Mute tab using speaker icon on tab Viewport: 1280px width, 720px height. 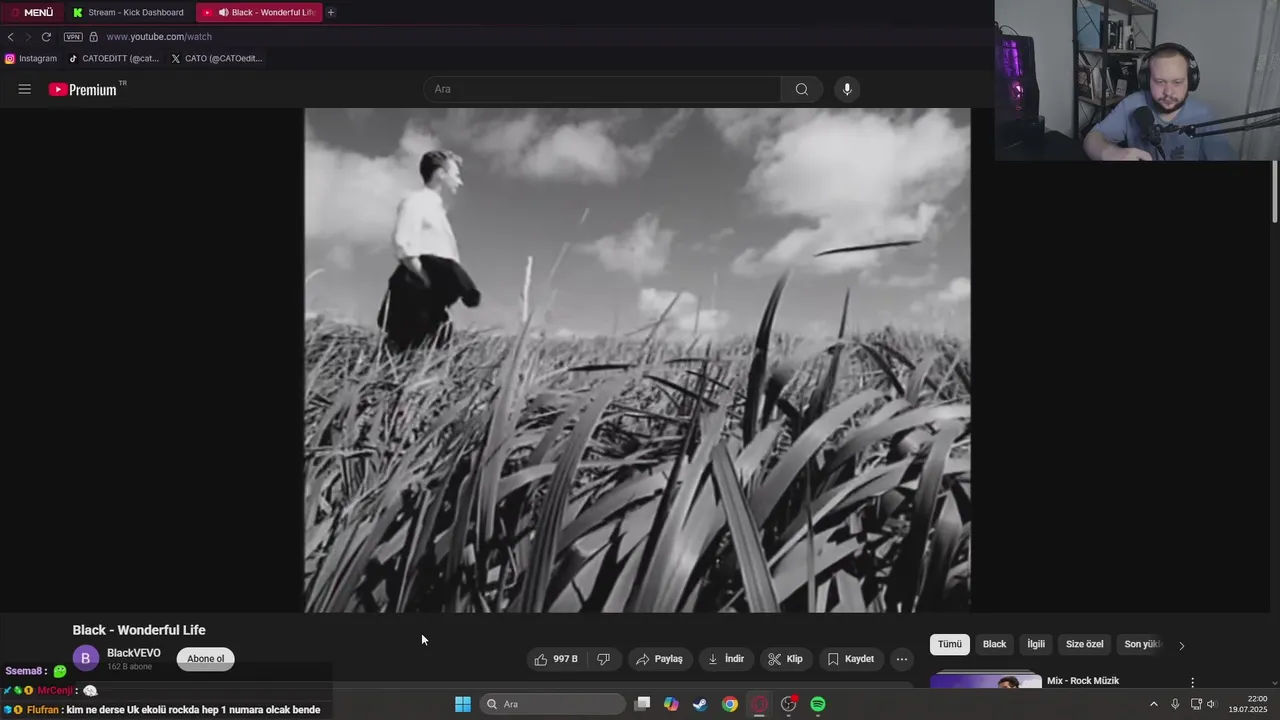222,12
